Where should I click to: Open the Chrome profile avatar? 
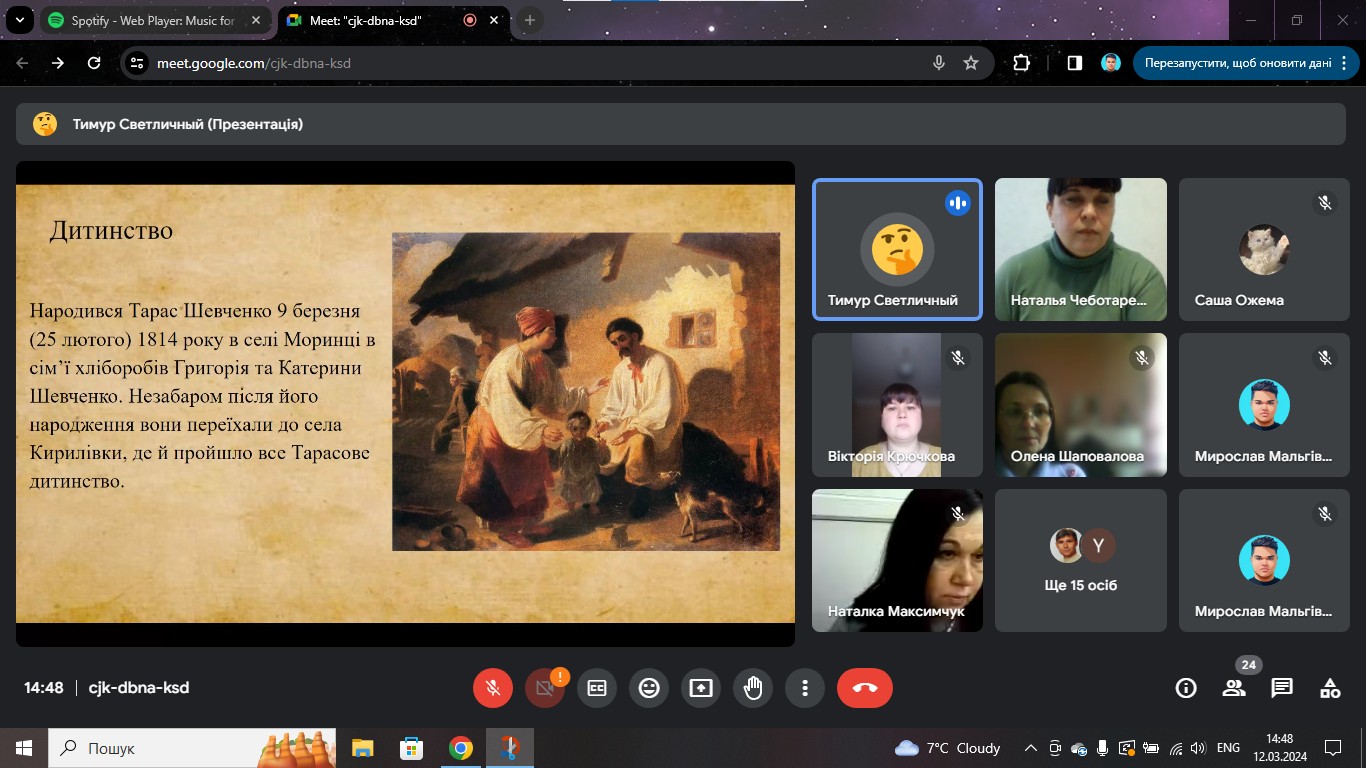pyautogui.click(x=1111, y=63)
